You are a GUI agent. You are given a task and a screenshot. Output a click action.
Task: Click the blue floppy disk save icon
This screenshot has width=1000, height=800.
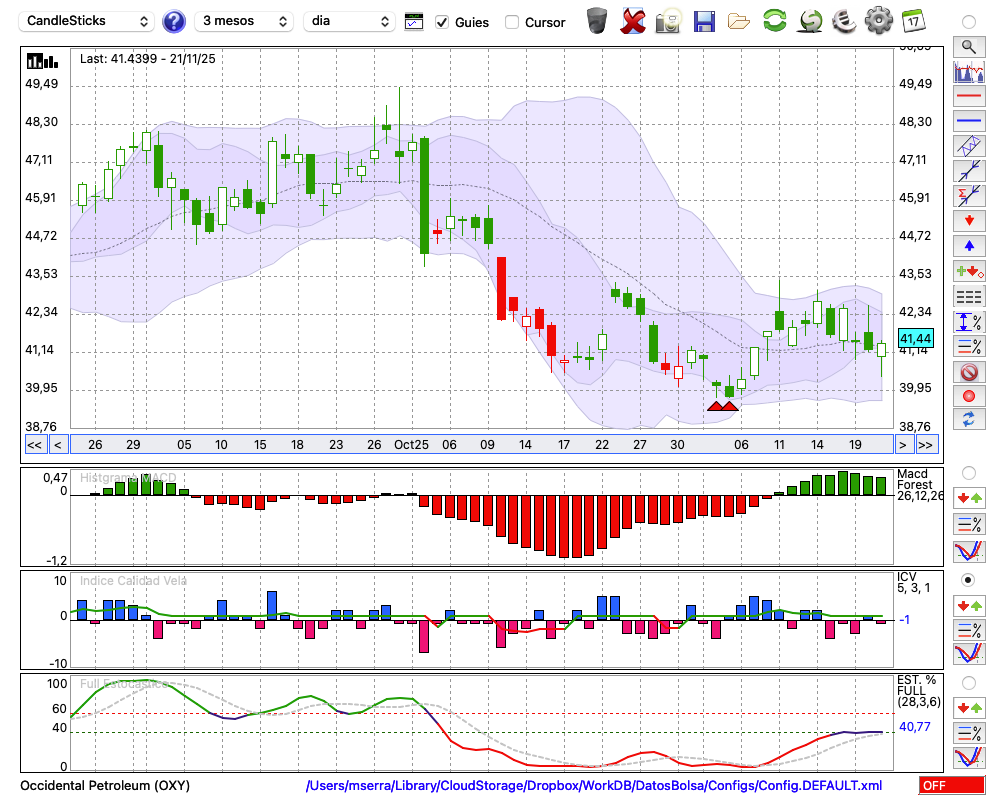[x=704, y=21]
